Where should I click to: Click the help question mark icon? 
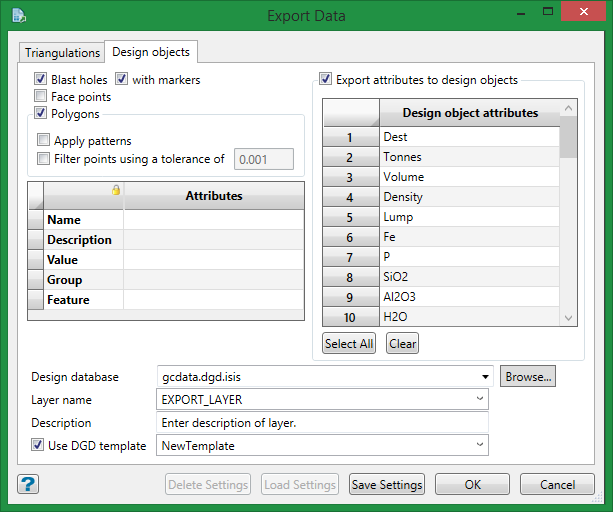pyautogui.click(x=28, y=485)
